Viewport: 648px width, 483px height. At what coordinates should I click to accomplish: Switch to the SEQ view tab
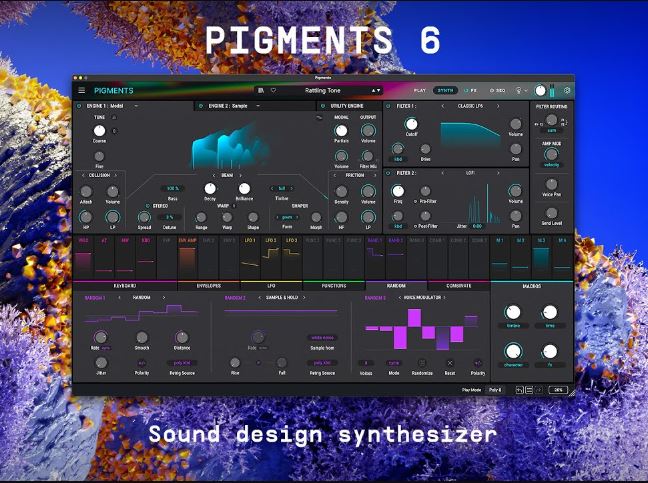coord(497,90)
